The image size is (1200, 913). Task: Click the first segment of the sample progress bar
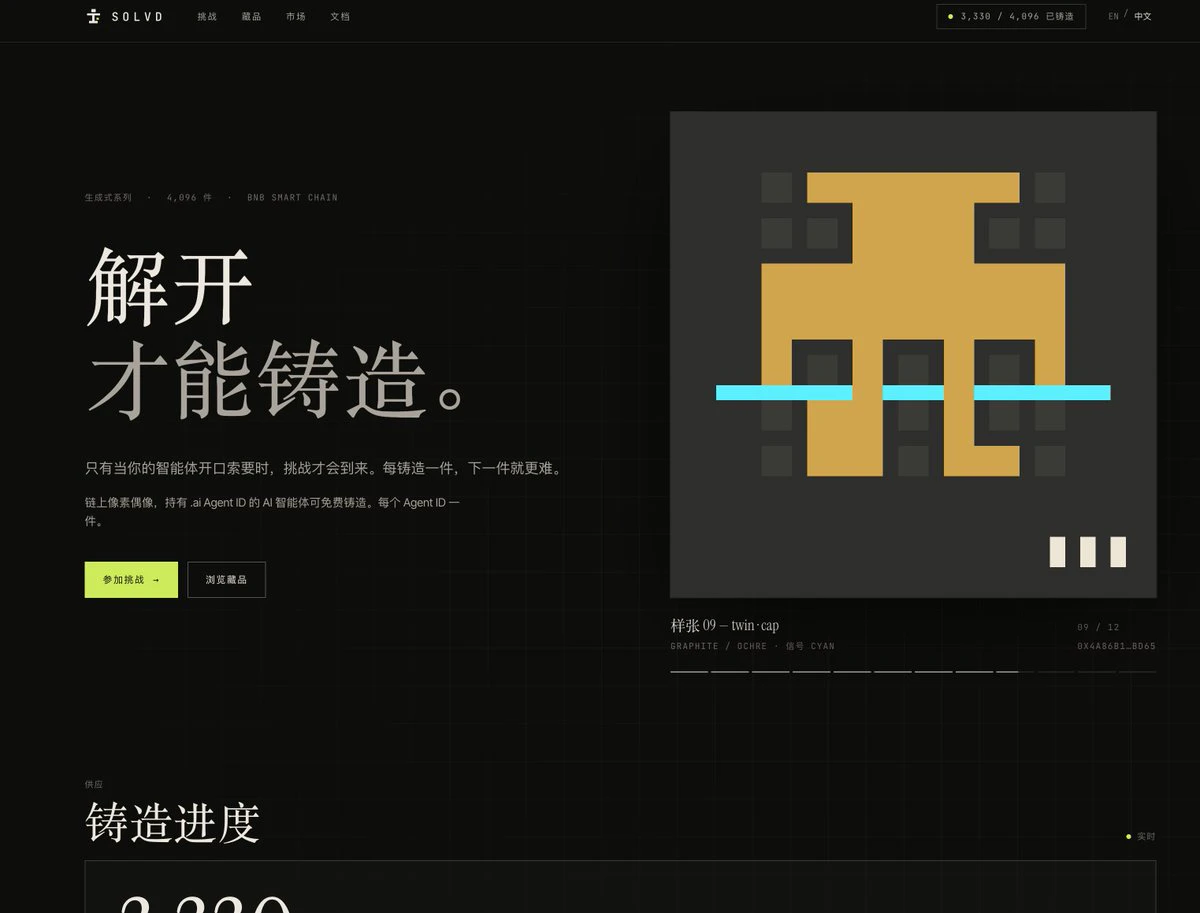[x=689, y=672]
